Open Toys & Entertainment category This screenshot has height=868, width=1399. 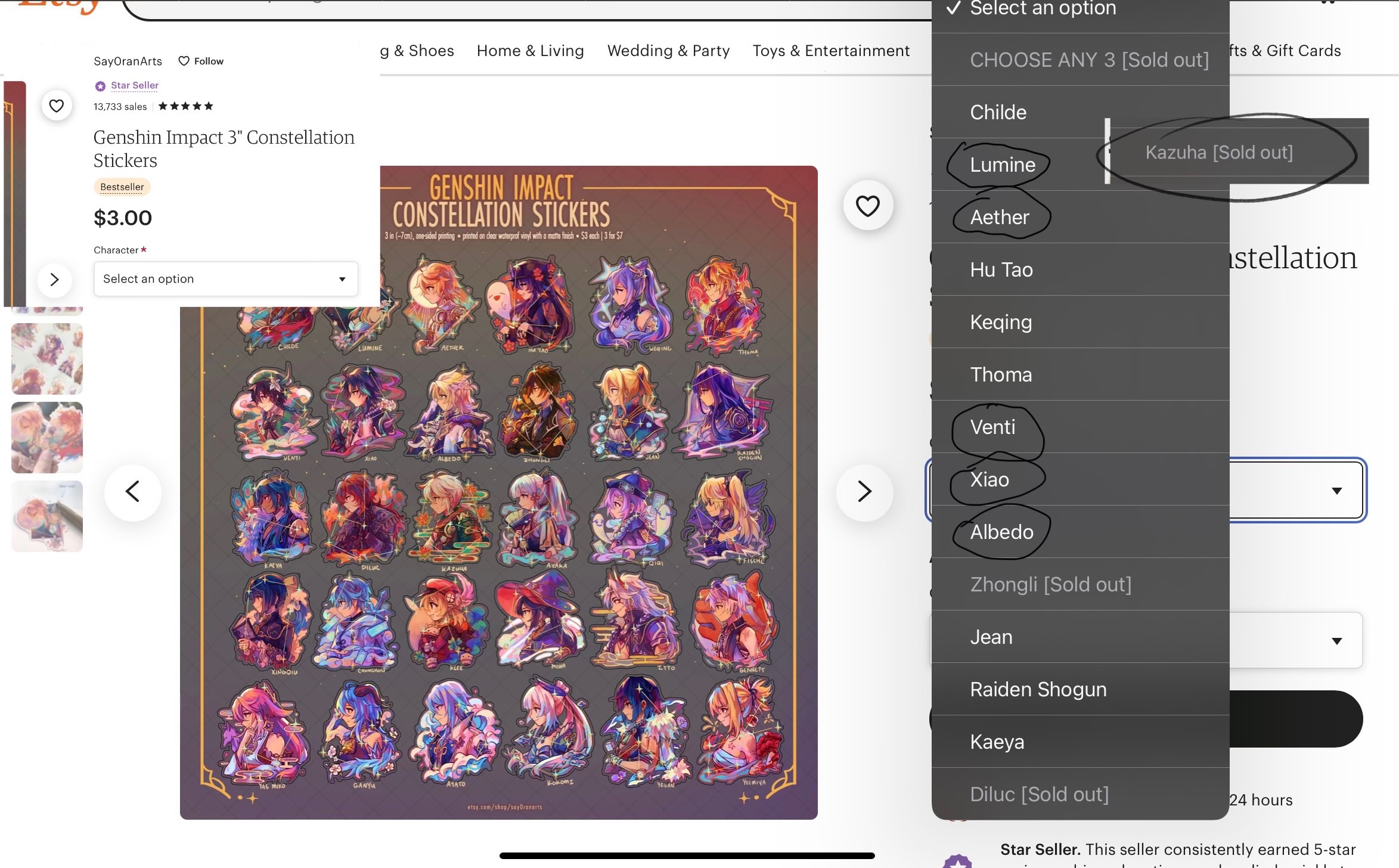[x=830, y=51]
